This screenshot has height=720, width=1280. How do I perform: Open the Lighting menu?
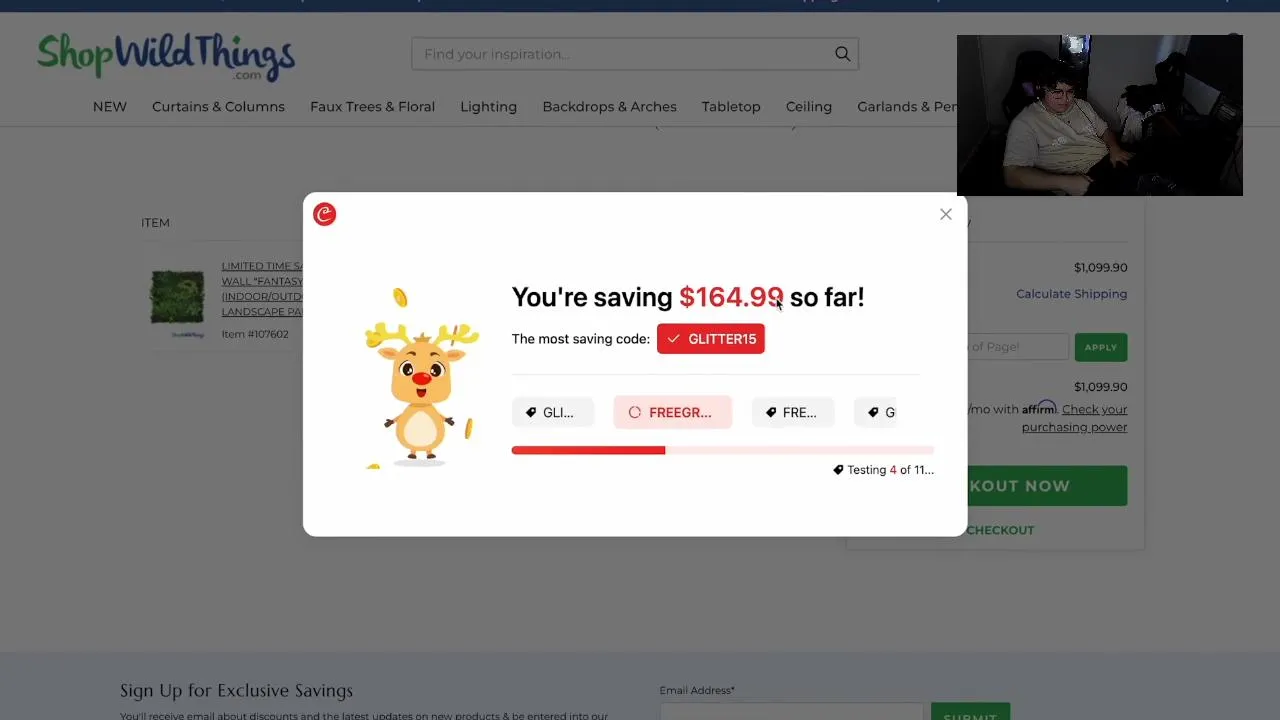point(488,107)
